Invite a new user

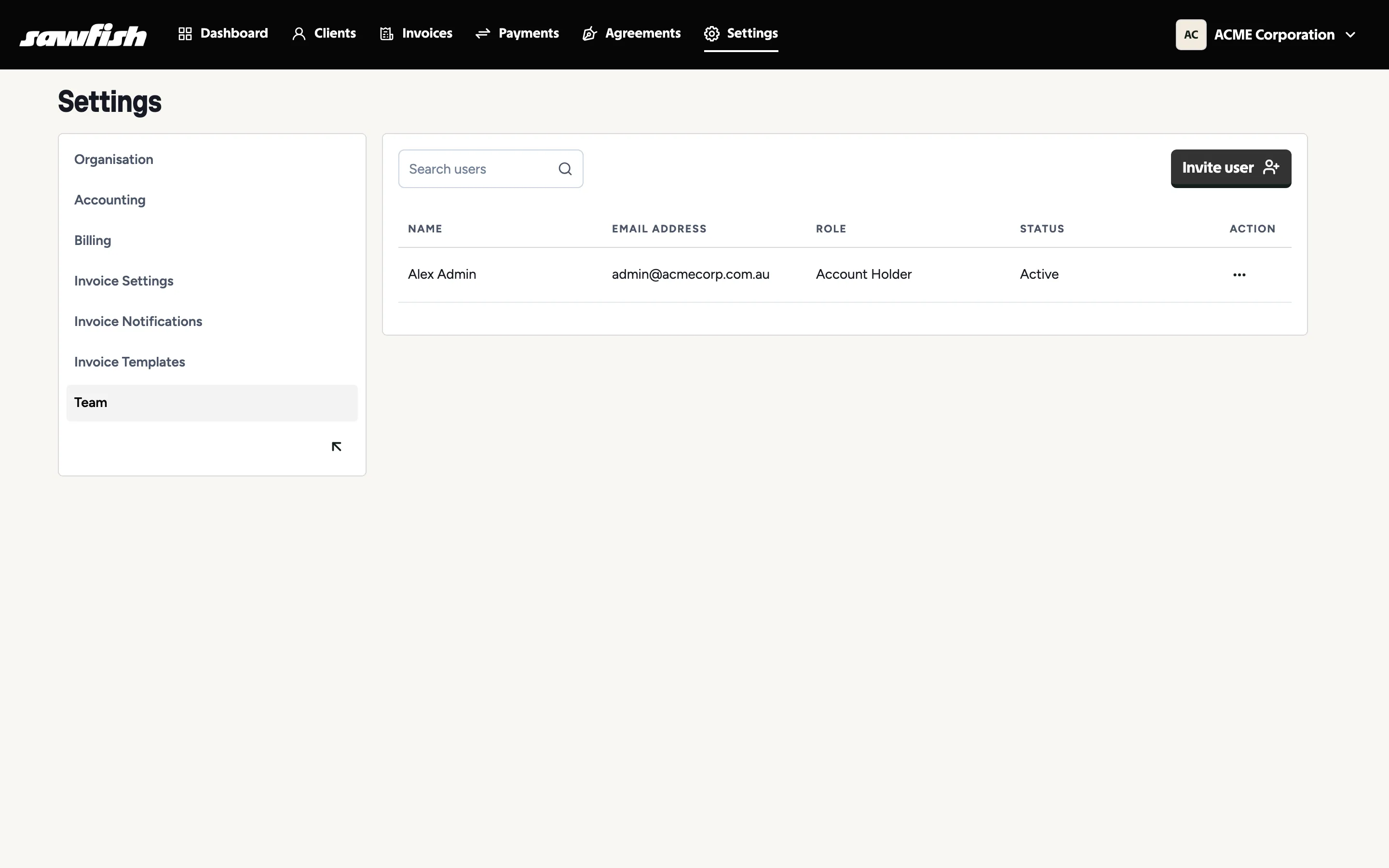(x=1231, y=168)
